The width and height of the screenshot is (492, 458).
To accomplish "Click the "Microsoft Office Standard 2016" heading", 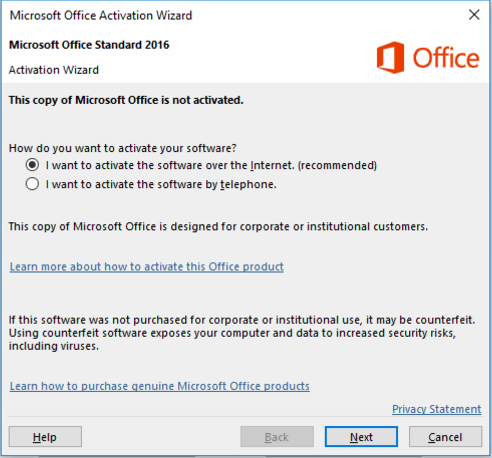I will [89, 45].
